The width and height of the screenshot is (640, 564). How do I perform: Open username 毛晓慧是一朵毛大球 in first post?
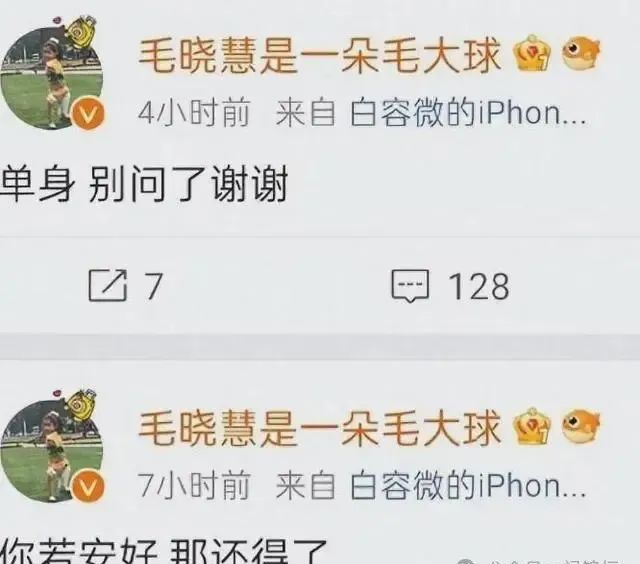click(x=320, y=55)
